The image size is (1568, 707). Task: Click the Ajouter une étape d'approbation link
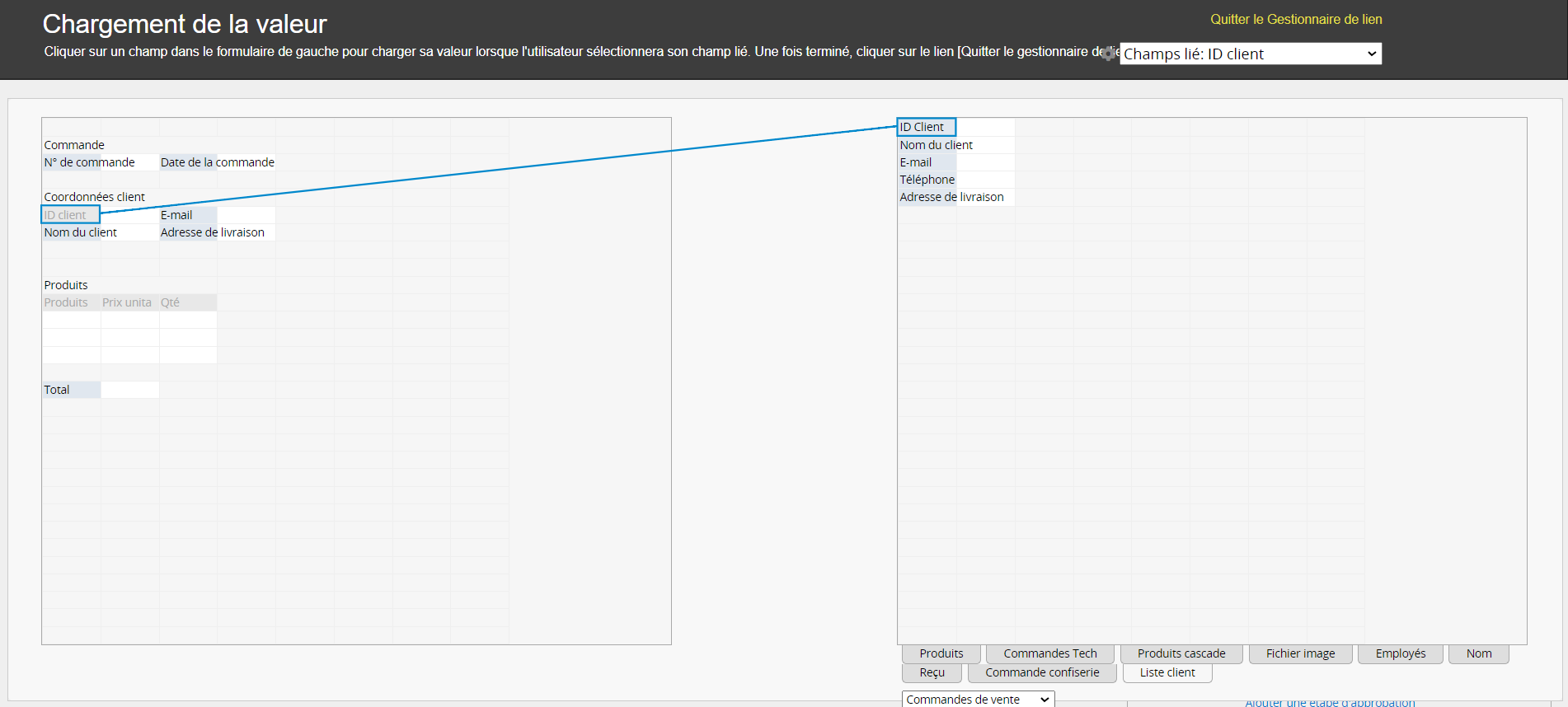[1329, 703]
